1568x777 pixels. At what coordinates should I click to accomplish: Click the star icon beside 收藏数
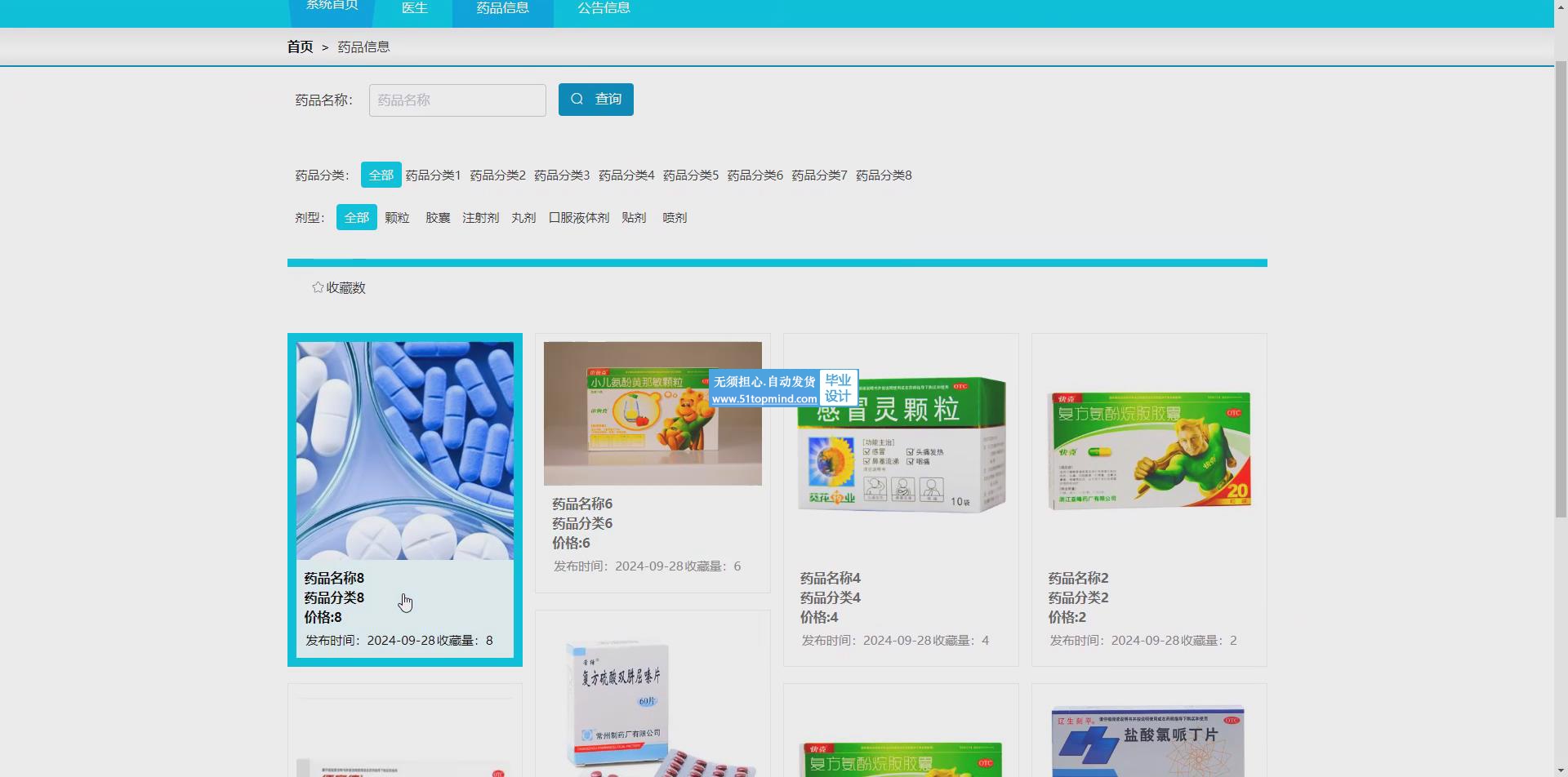(318, 287)
